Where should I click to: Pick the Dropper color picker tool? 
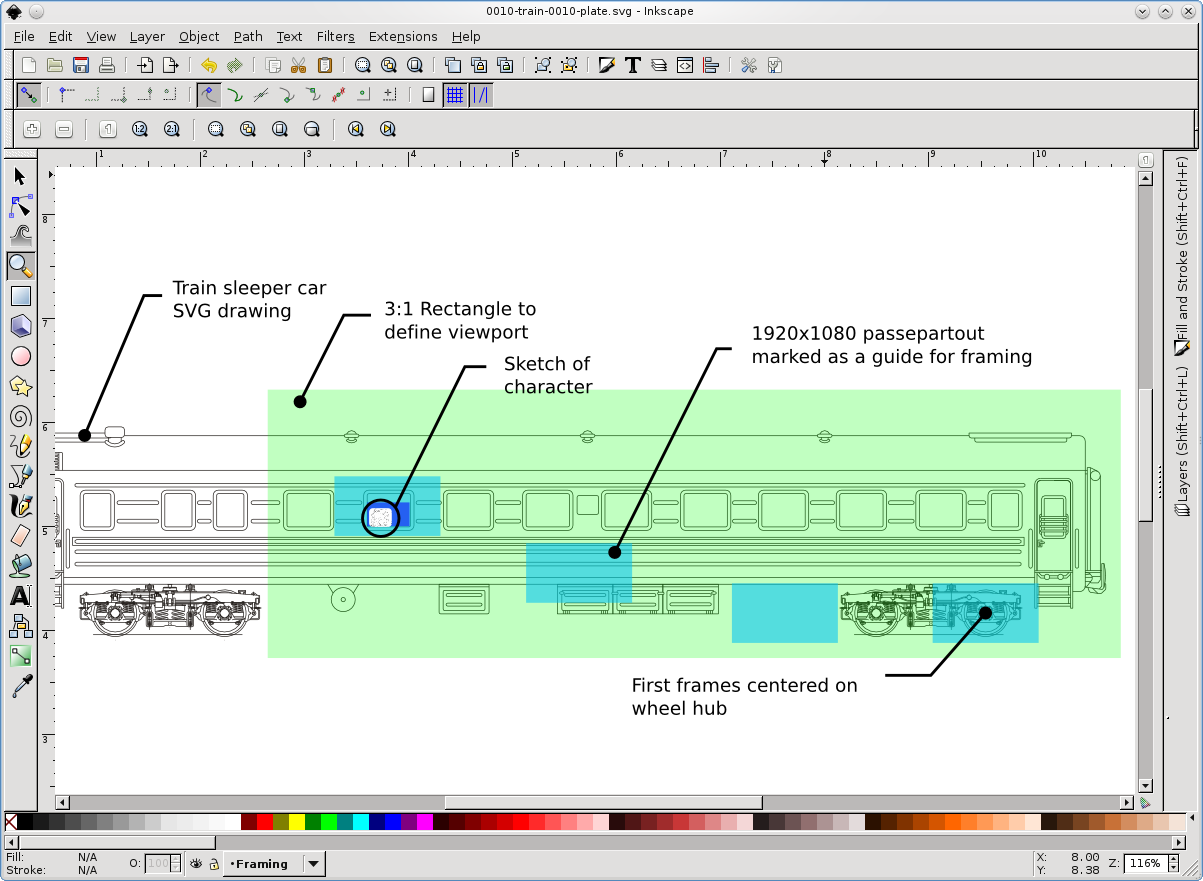(20, 686)
